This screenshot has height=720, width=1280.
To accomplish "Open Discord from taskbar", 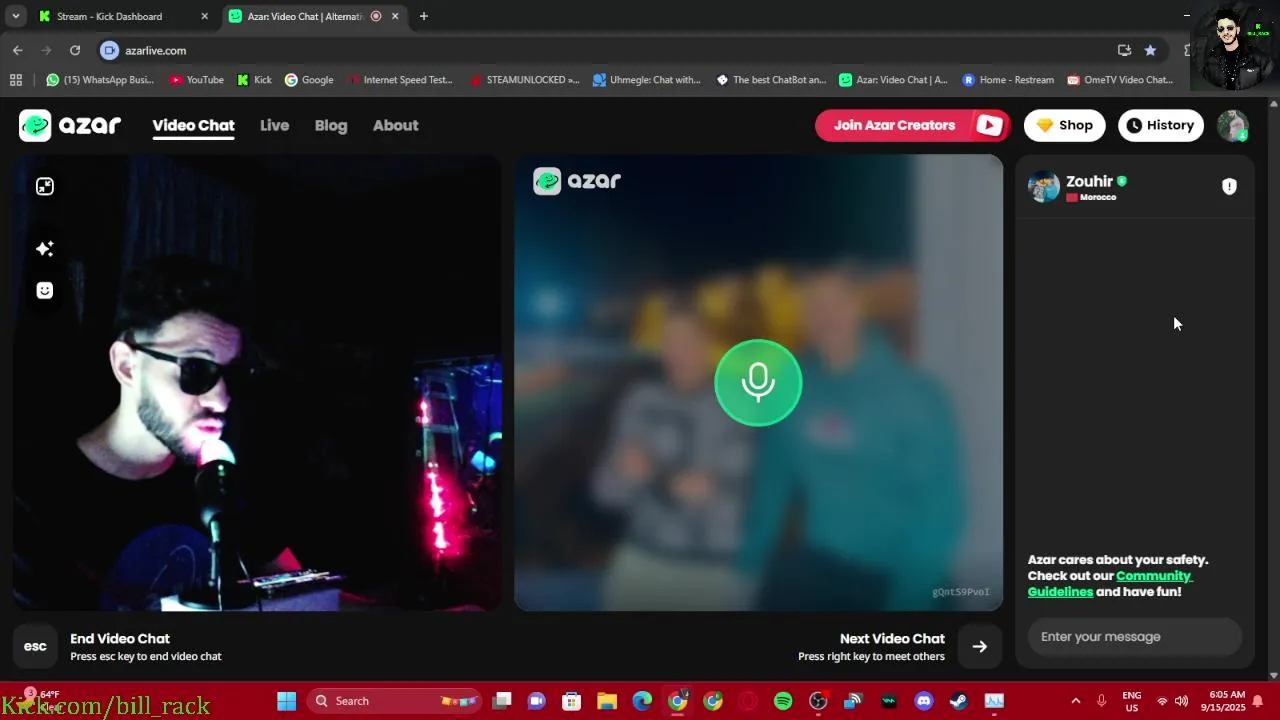I will (924, 701).
